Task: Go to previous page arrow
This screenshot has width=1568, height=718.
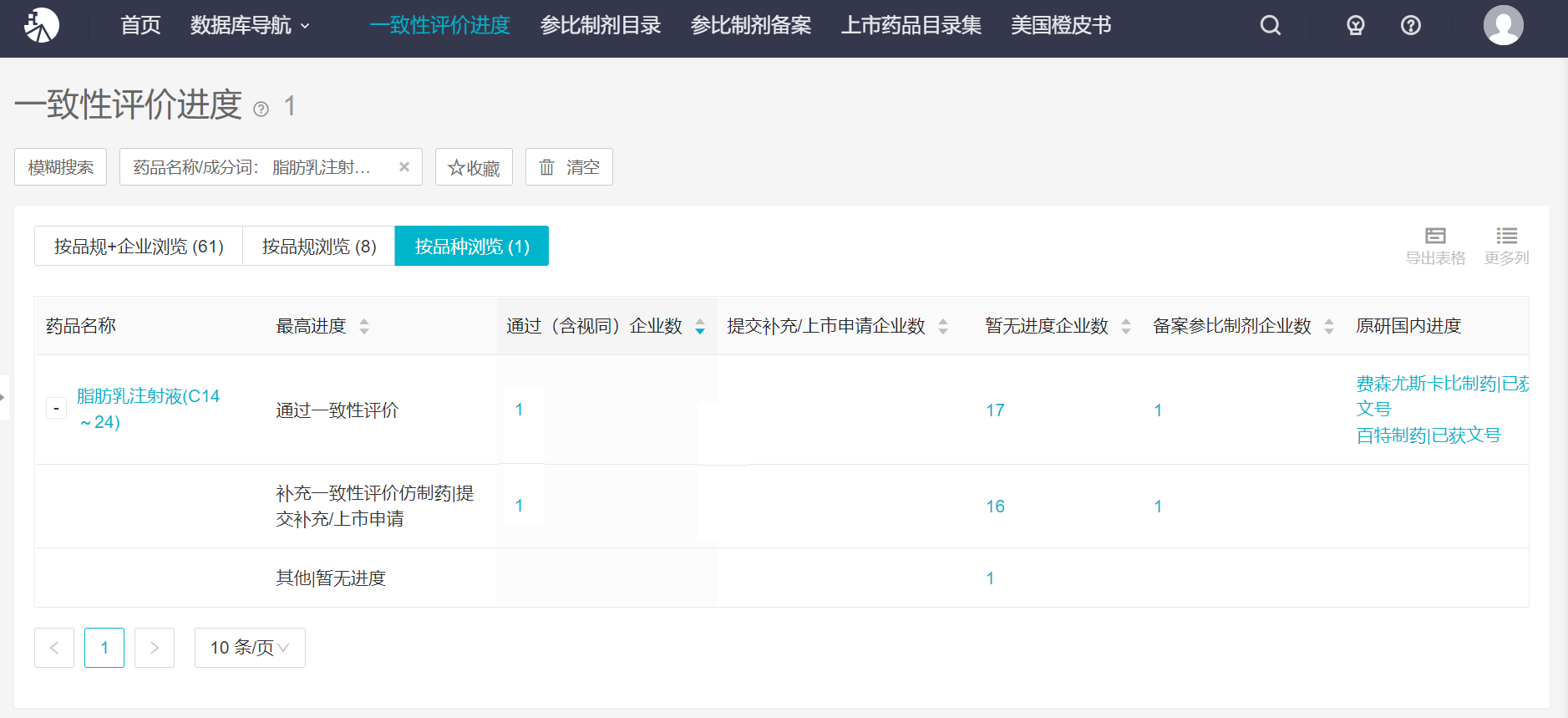Action: pyautogui.click(x=54, y=648)
